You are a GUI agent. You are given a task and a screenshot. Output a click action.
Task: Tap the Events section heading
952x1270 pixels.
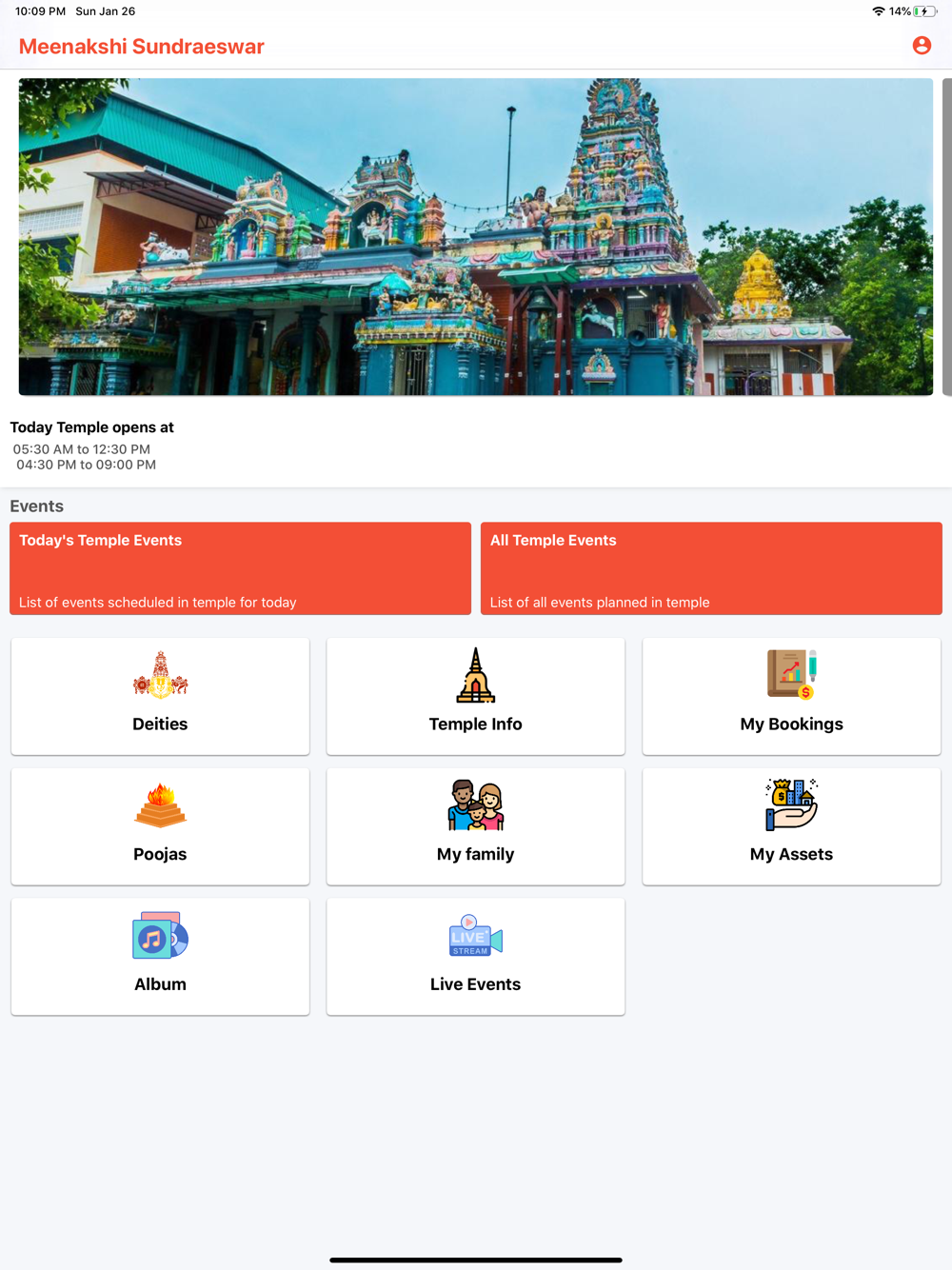click(37, 506)
